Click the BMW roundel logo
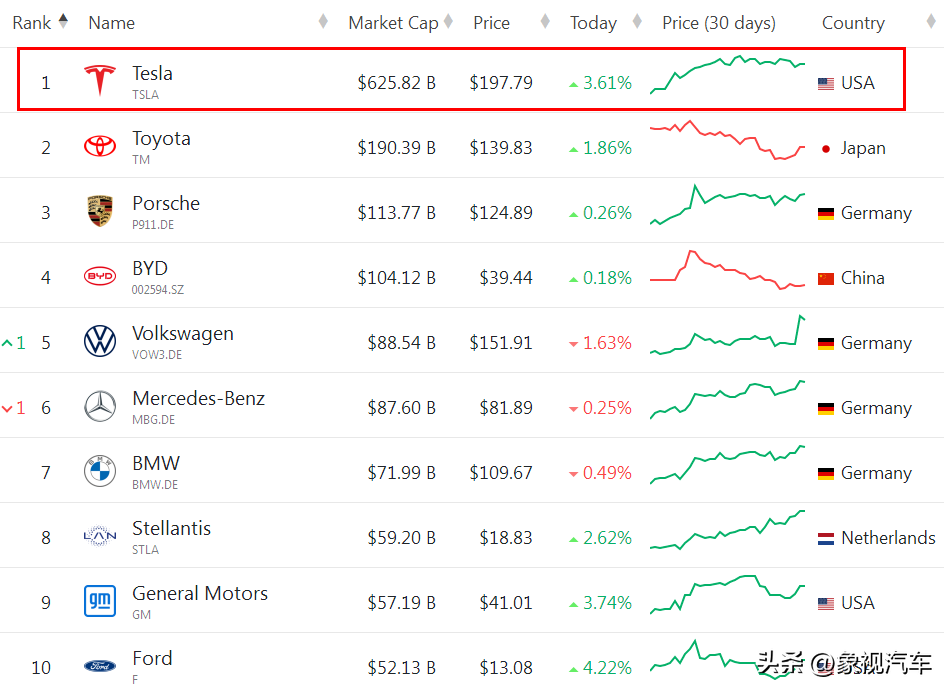 click(x=100, y=470)
